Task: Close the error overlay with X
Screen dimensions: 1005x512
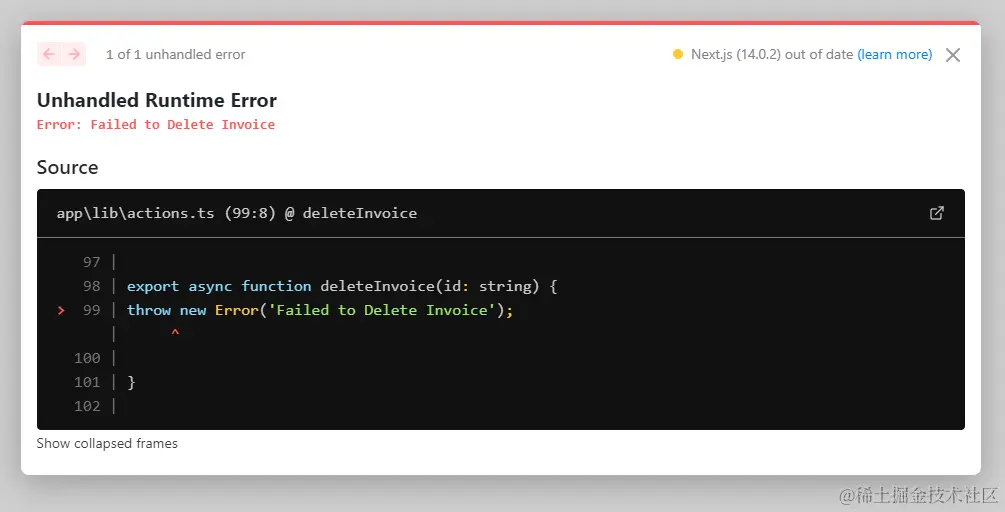Action: pos(952,55)
